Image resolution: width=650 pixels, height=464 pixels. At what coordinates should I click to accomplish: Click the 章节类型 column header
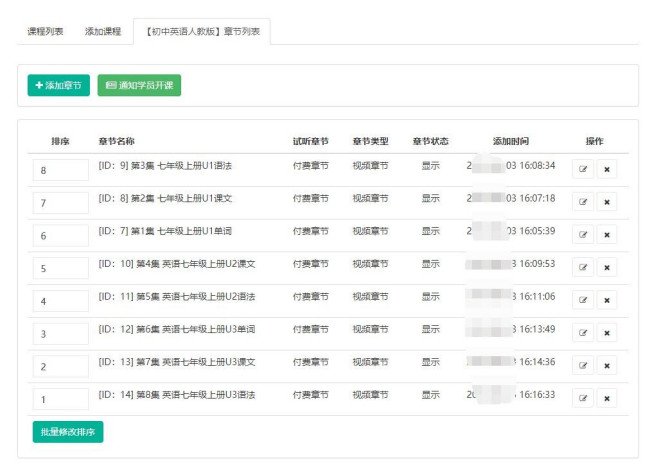click(371, 141)
